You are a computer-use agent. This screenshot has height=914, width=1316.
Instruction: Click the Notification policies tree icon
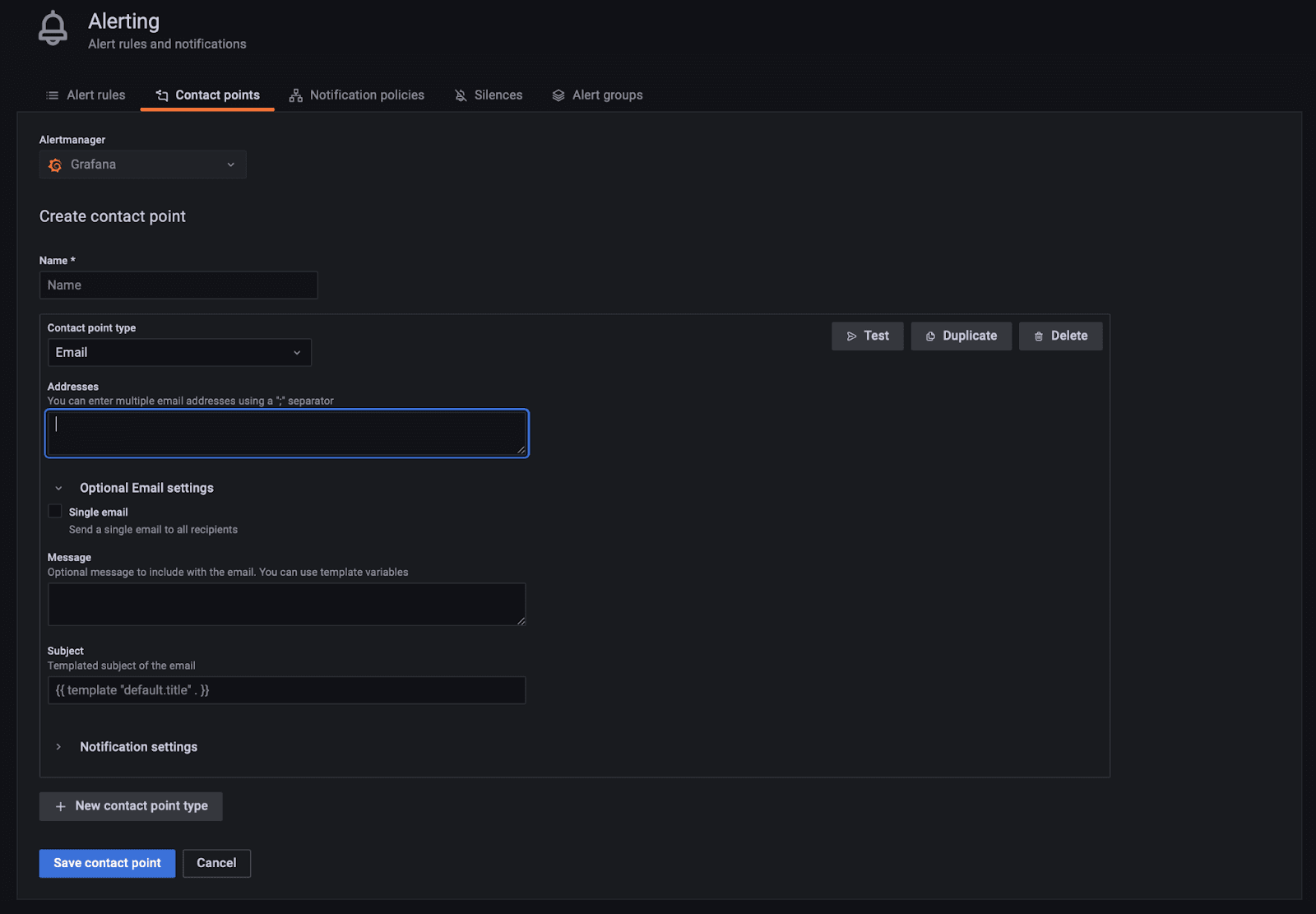coord(295,95)
